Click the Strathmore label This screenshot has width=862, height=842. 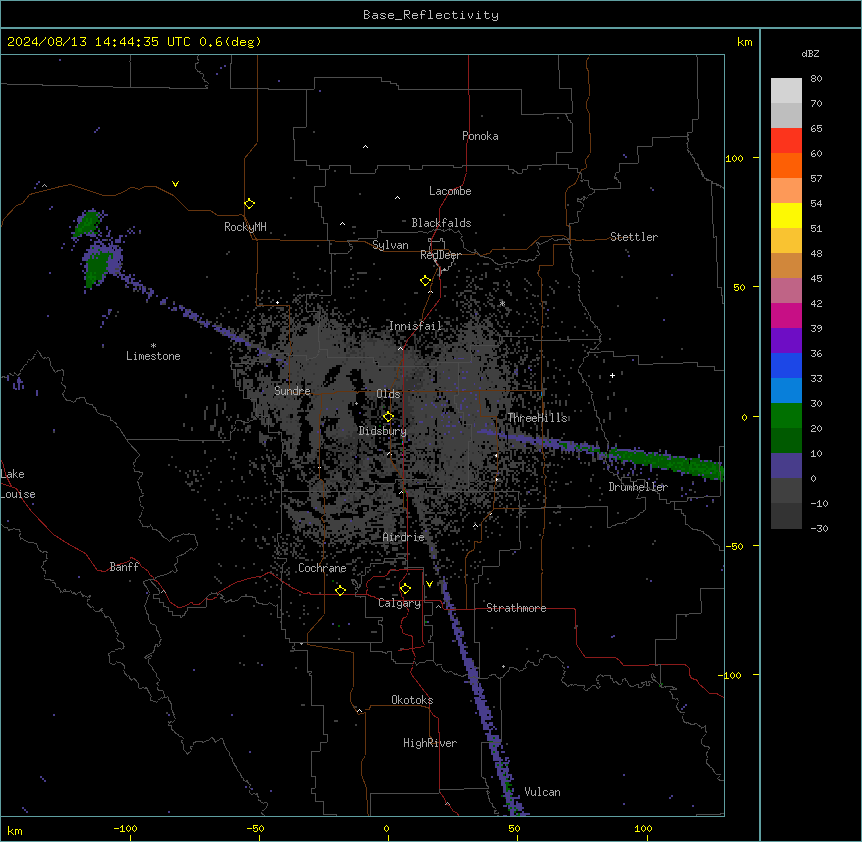(516, 608)
